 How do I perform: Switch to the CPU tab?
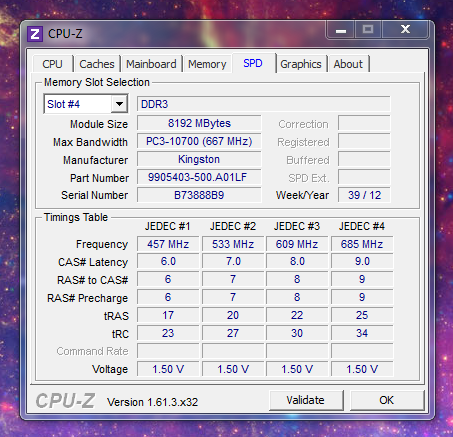53,64
